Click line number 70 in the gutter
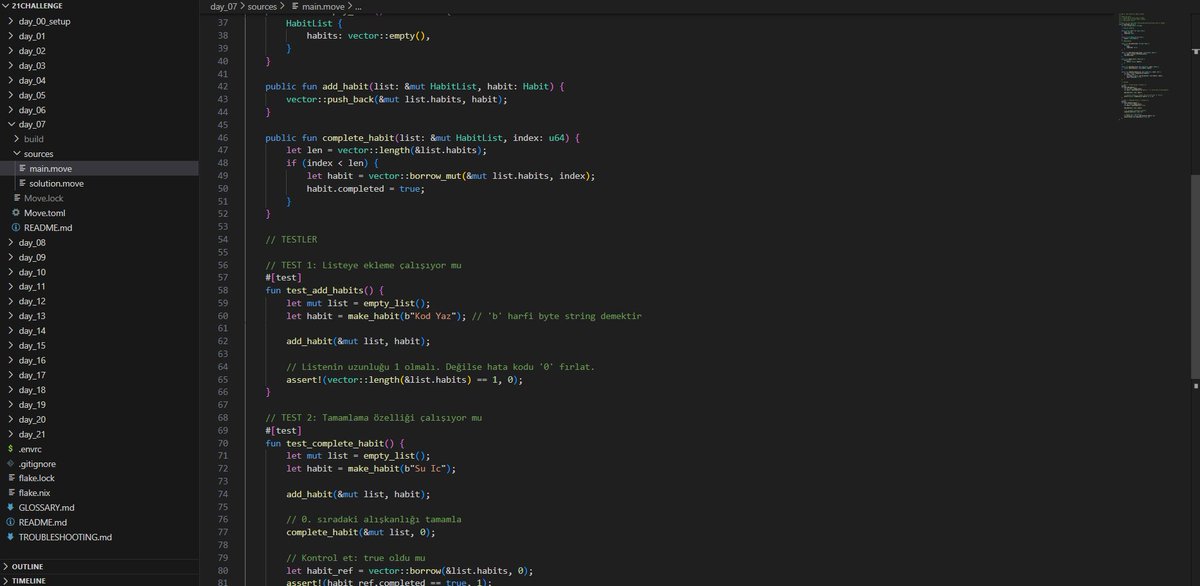 223,442
